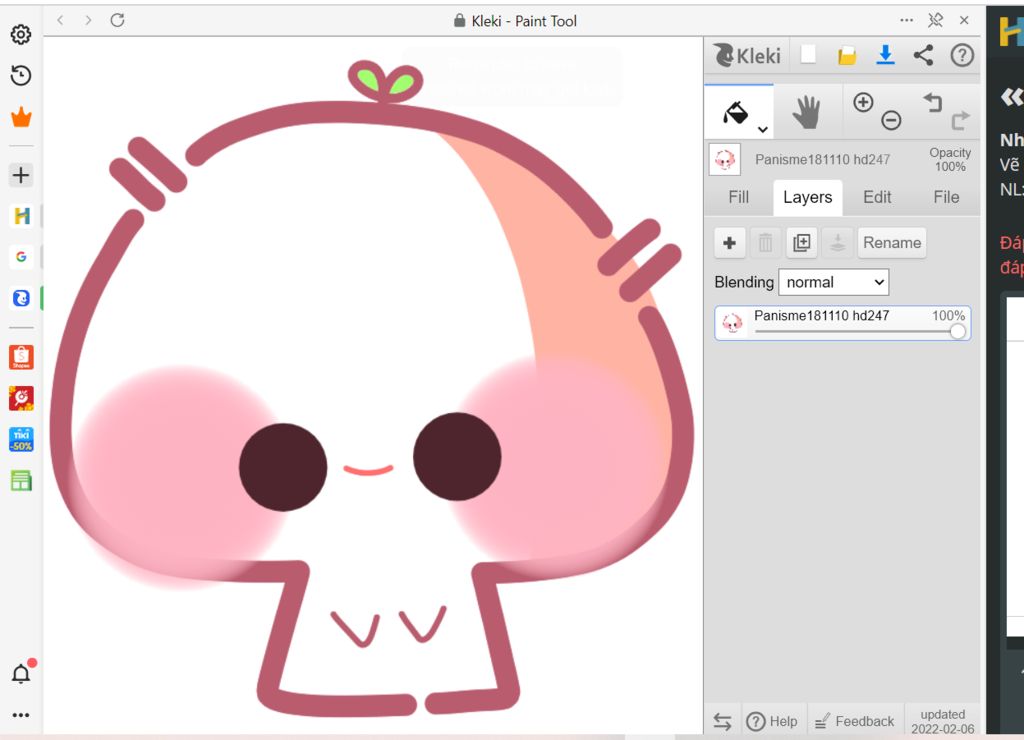Expand the tool selector arrow under paint bucket
The width and height of the screenshot is (1024, 740).
tap(763, 129)
